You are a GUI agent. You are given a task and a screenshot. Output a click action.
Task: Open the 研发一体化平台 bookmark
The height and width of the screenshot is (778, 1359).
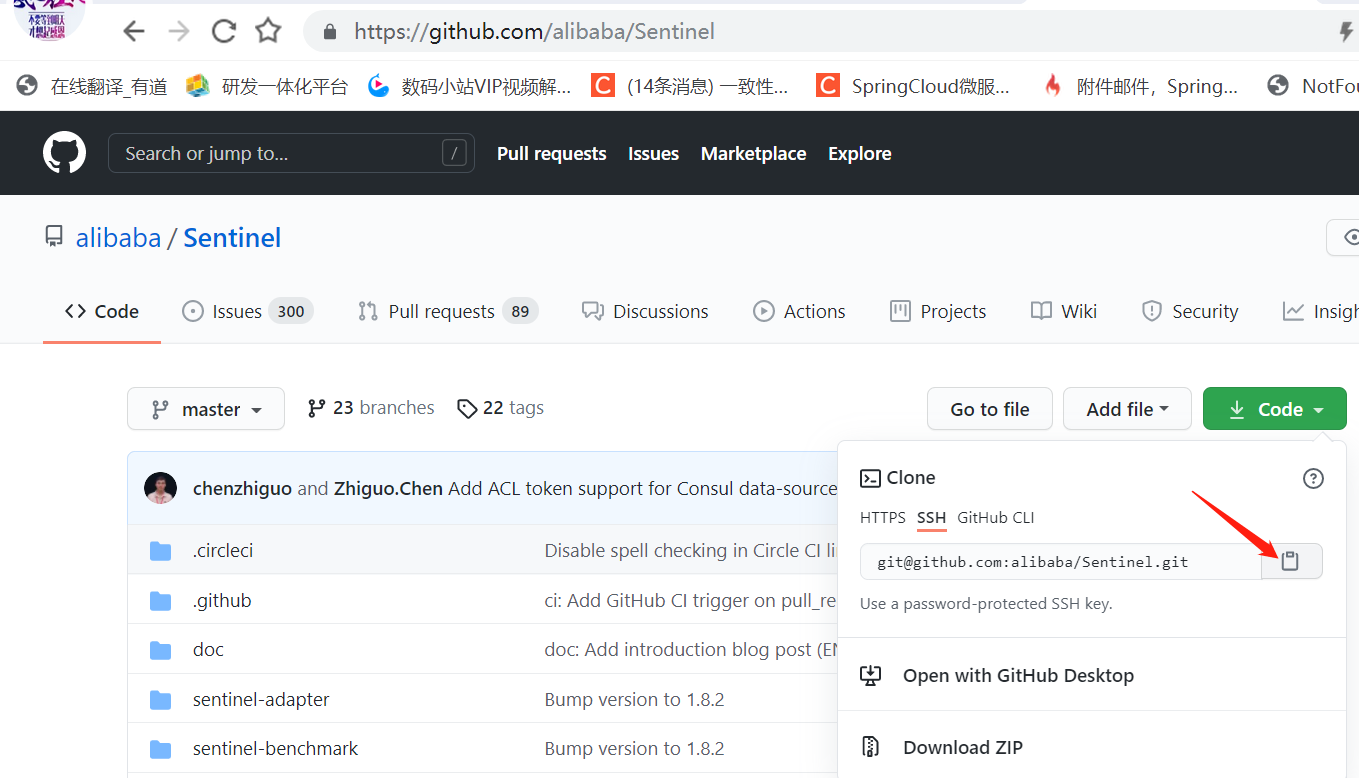[267, 87]
